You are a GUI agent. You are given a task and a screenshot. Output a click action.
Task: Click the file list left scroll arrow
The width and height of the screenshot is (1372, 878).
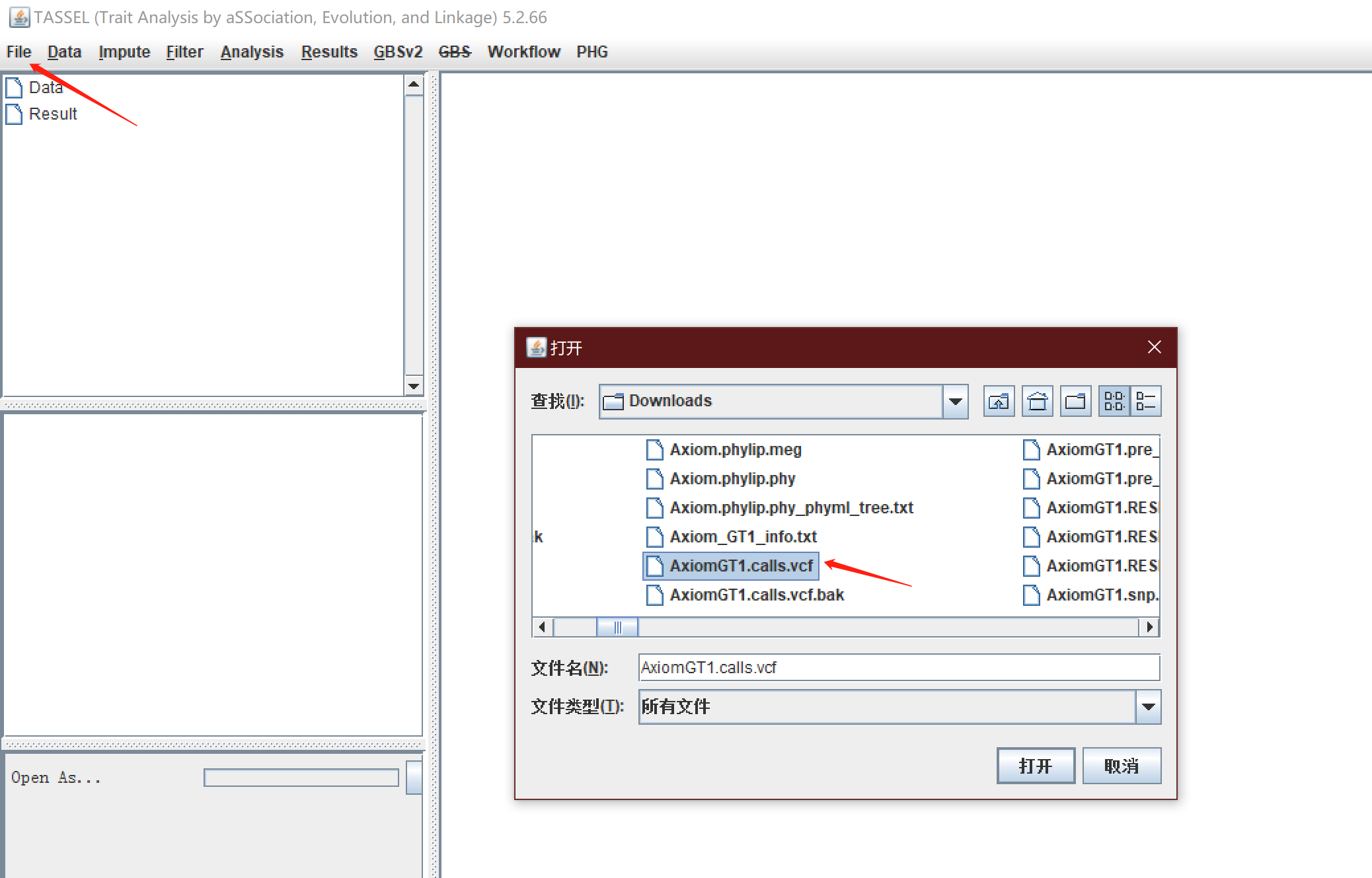tap(542, 627)
